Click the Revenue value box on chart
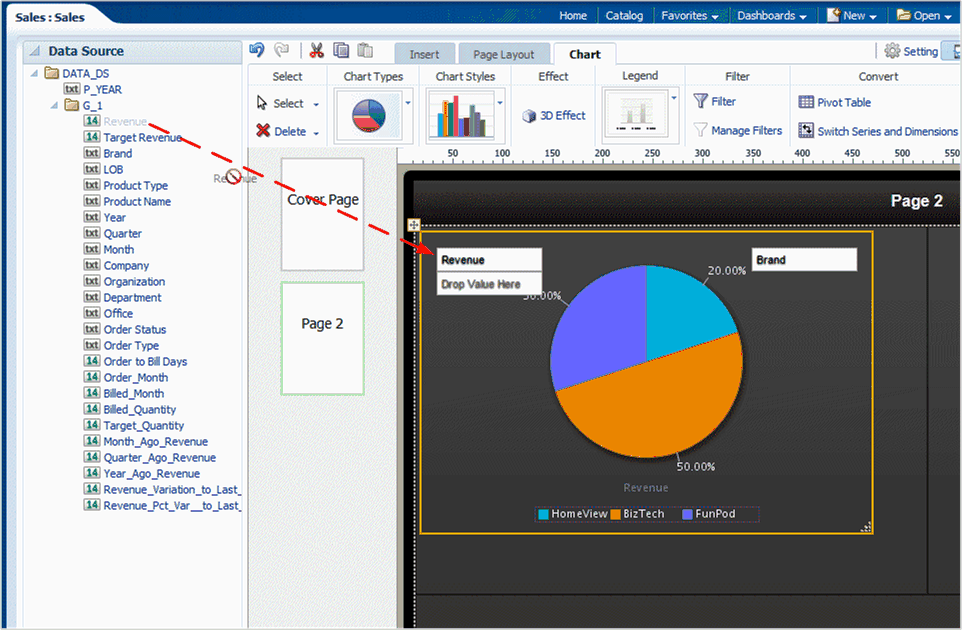 tap(489, 259)
